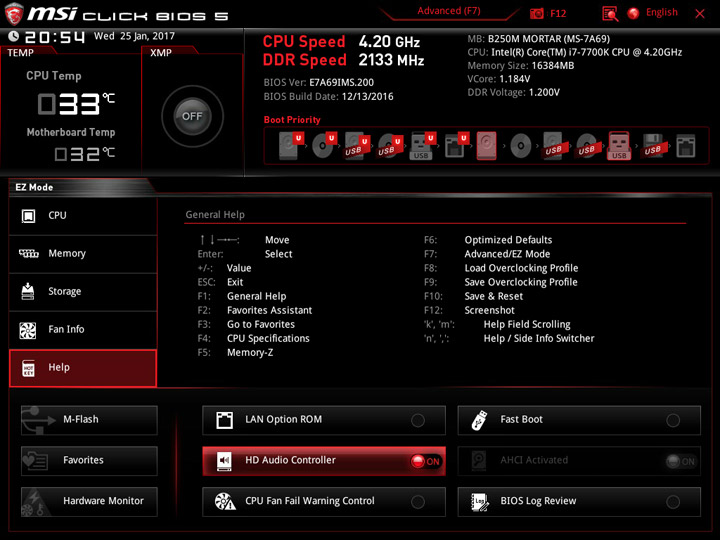Click the UEFI hard disk boot device icon
Screen dimensions: 720x540
[x=290, y=146]
